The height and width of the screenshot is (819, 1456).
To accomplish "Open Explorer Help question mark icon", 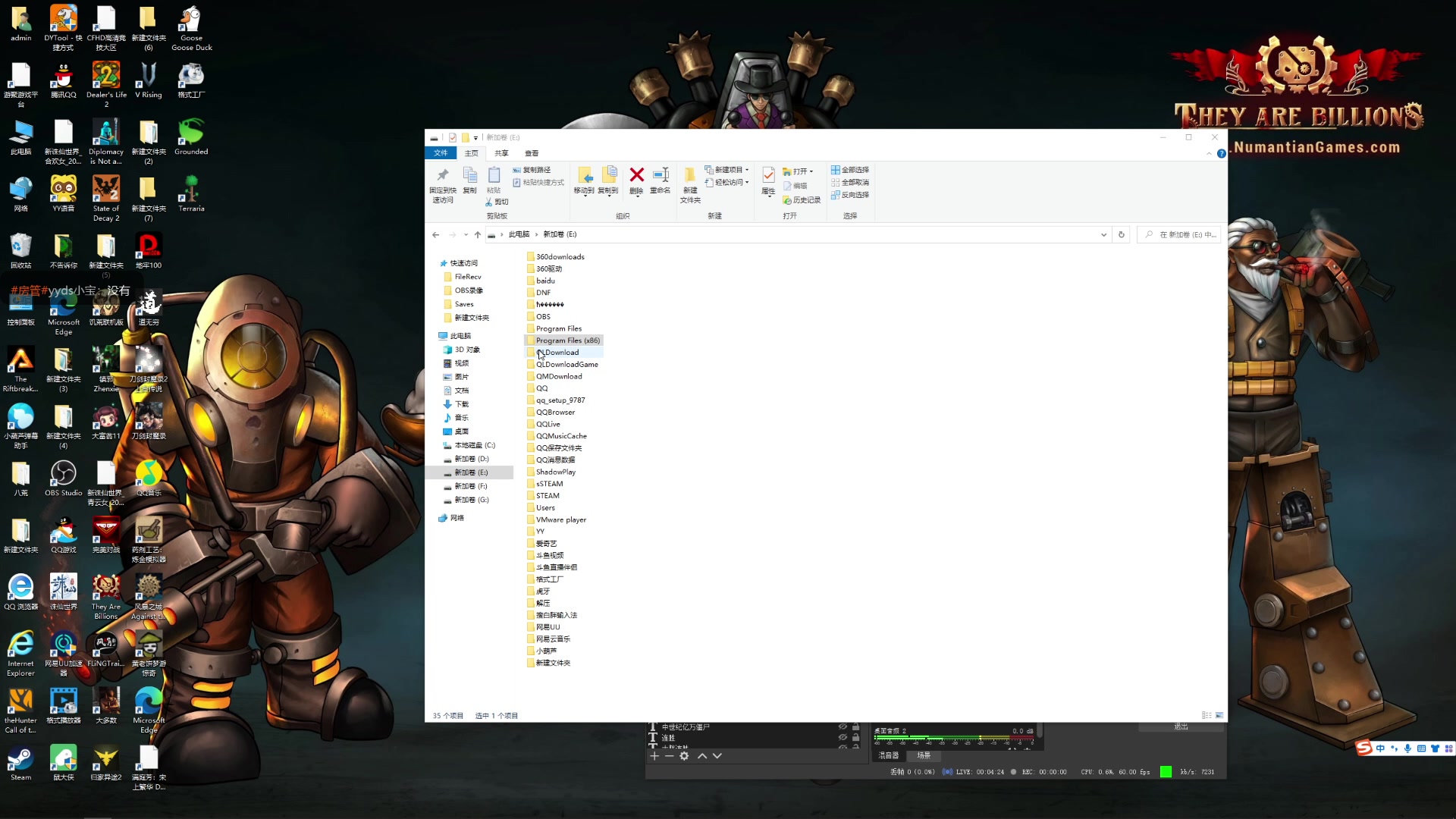I will [1221, 153].
